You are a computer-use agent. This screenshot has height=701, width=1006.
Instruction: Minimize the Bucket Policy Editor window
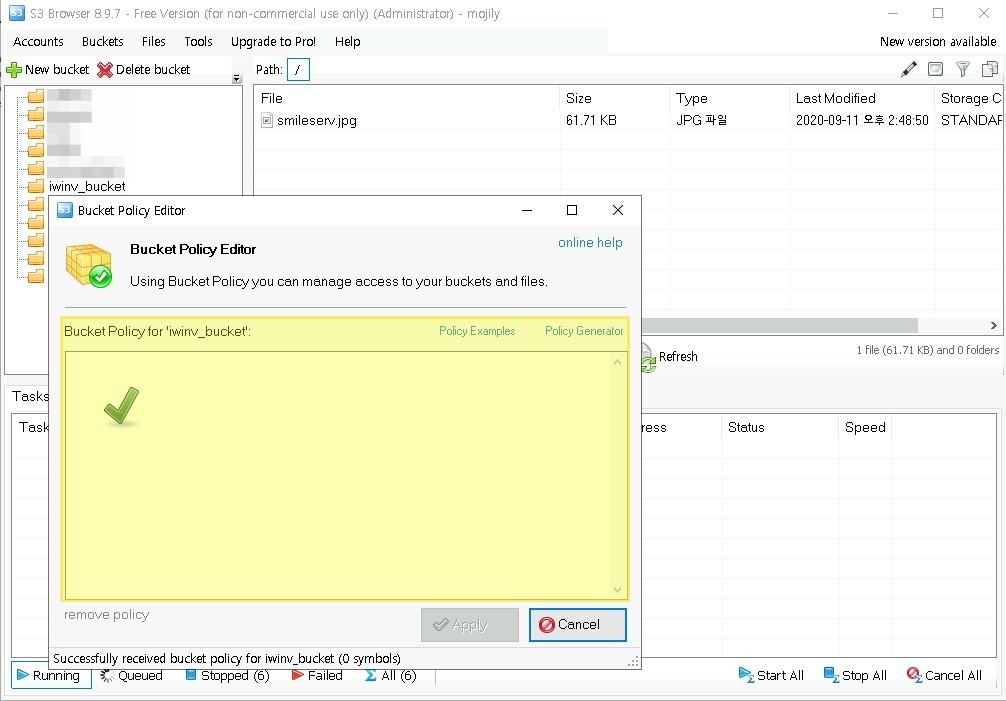pos(527,210)
